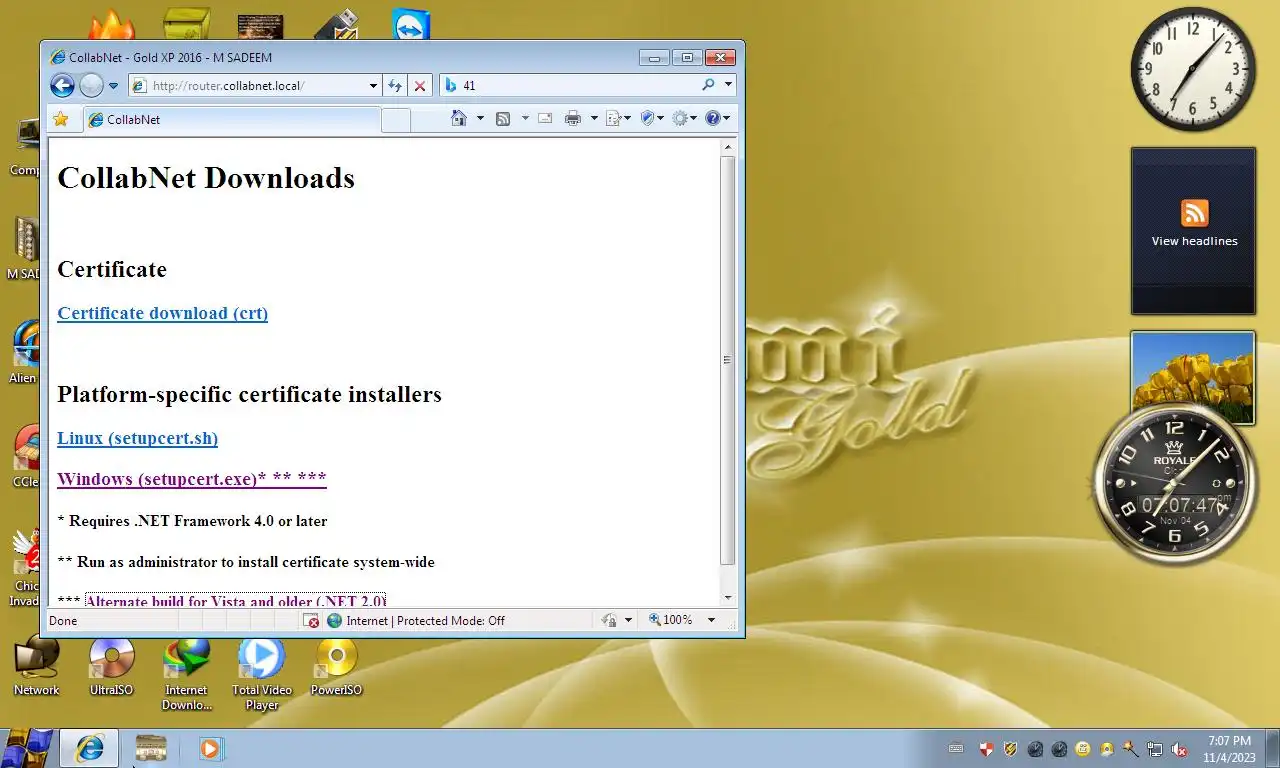Viewport: 1280px width, 768px height.
Task: Print the page with the printer icon
Action: click(x=573, y=118)
